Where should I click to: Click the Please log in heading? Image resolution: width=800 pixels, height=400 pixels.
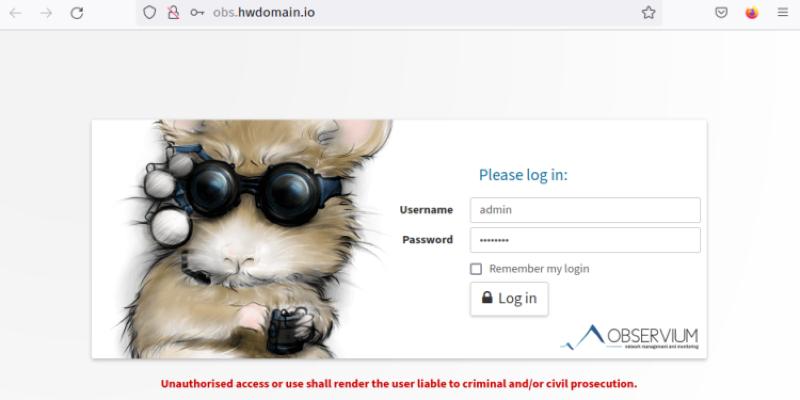point(523,175)
